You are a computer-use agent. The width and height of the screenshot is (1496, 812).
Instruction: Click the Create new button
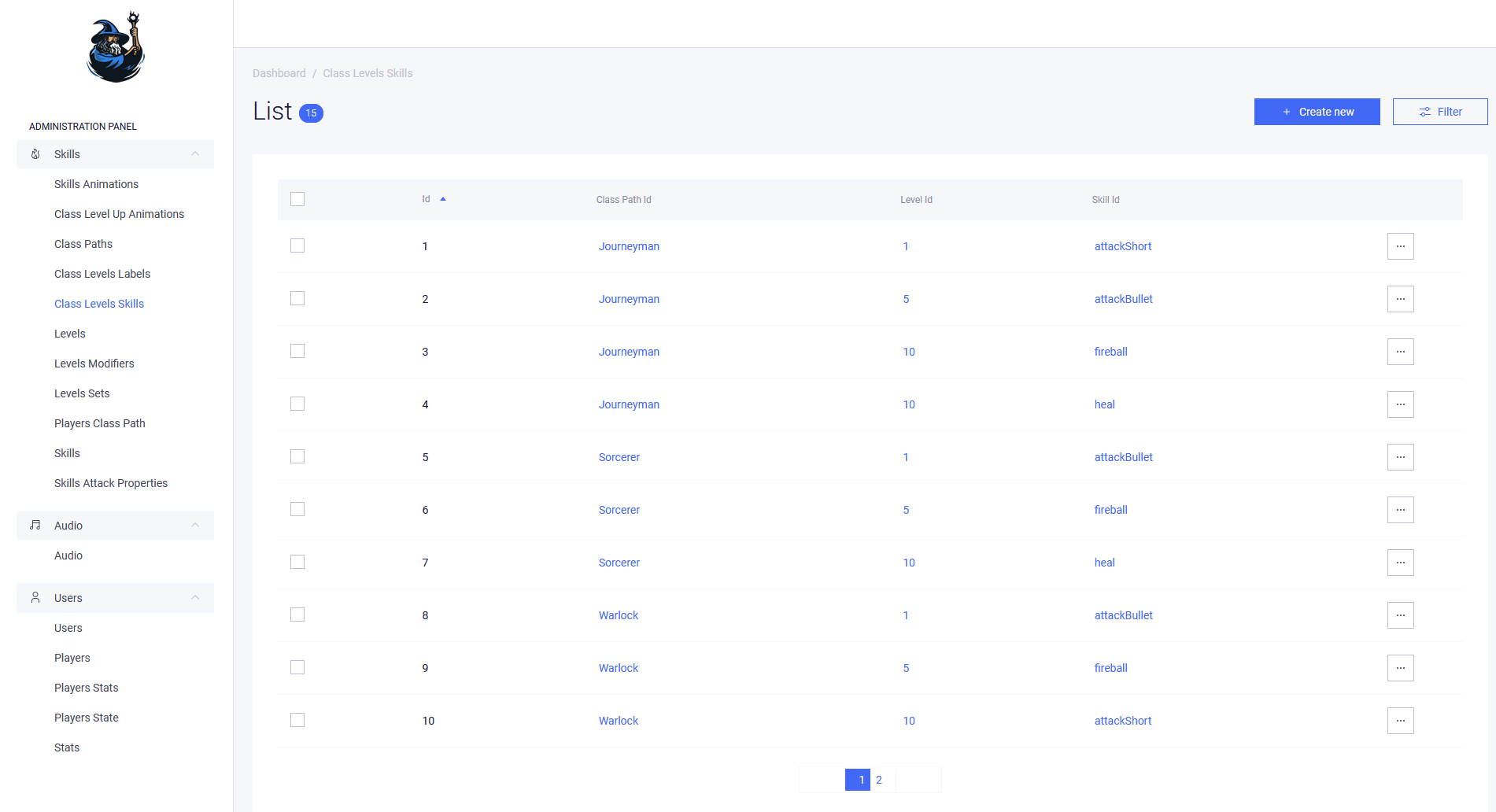[x=1317, y=112]
